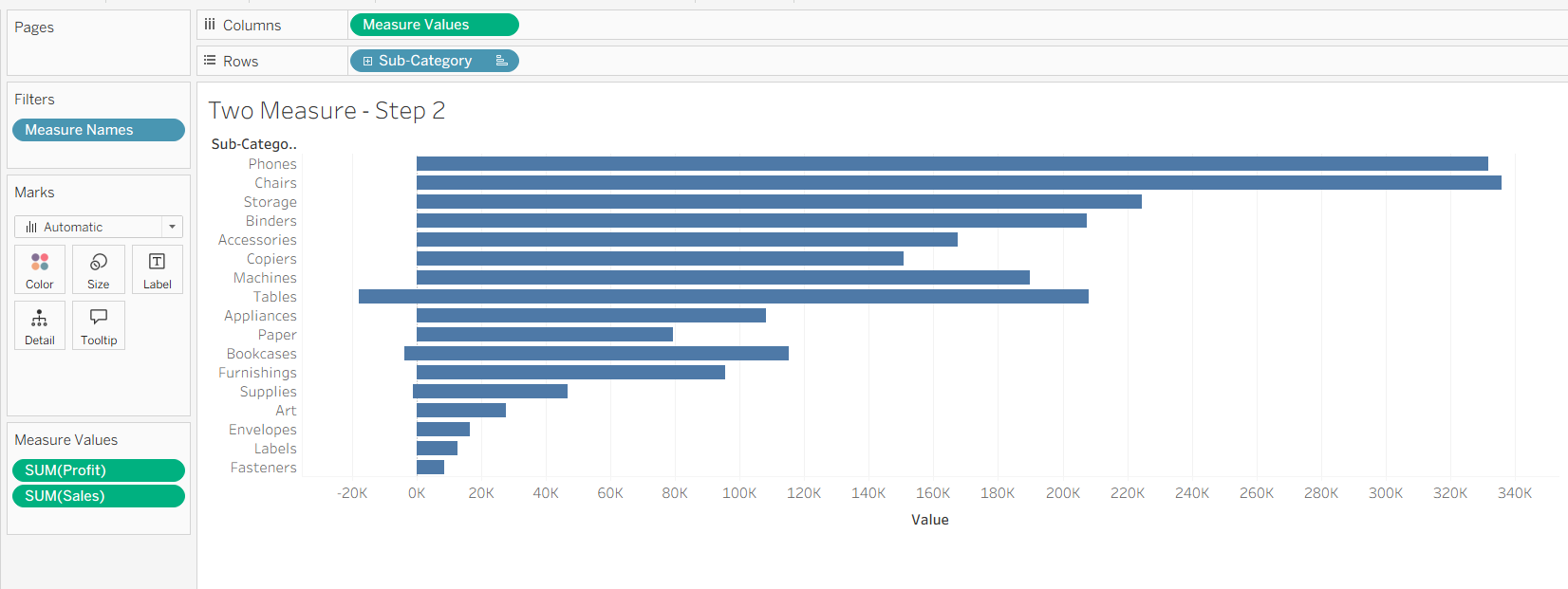Click the Columns shelf icon
The height and width of the screenshot is (589, 1568).
click(210, 25)
